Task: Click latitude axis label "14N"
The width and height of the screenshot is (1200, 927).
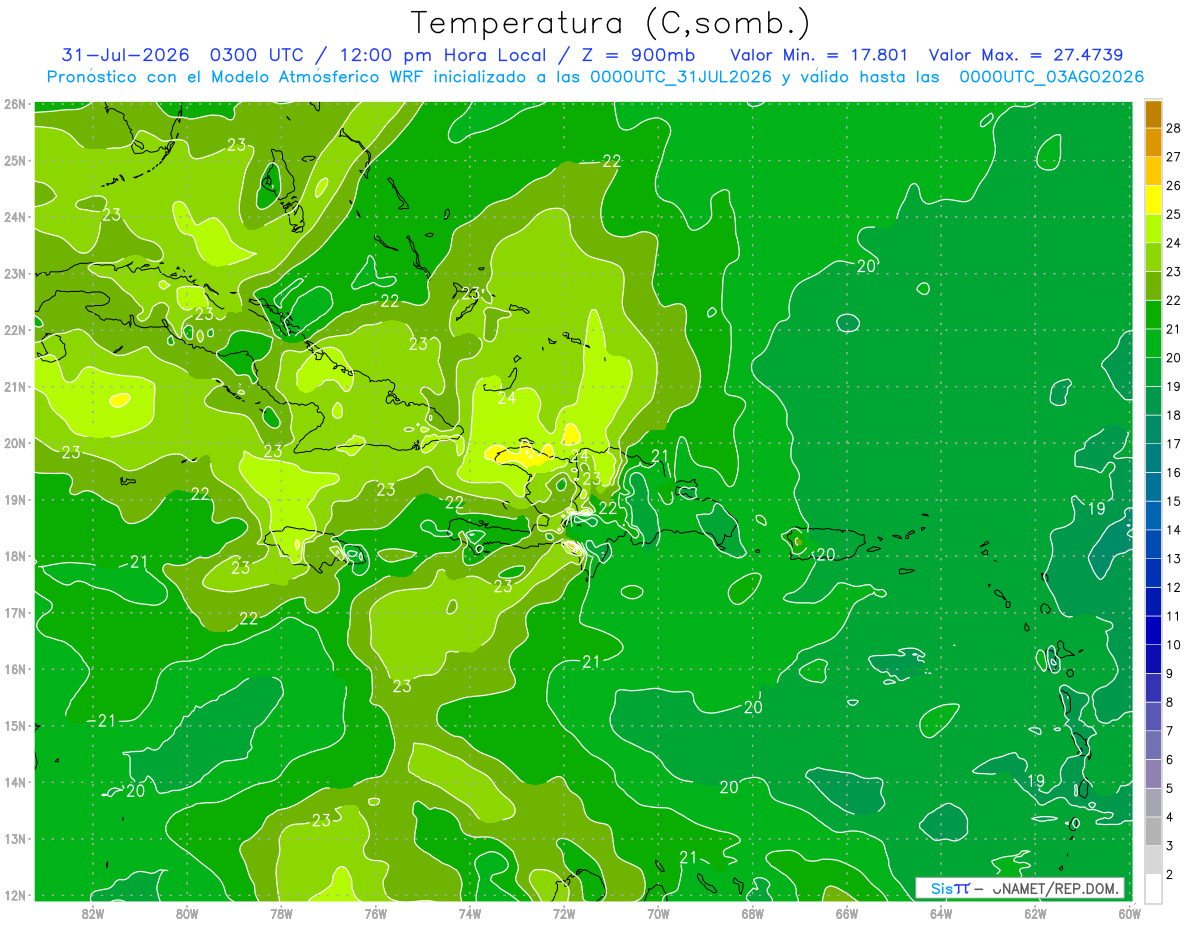Action: tap(14, 782)
